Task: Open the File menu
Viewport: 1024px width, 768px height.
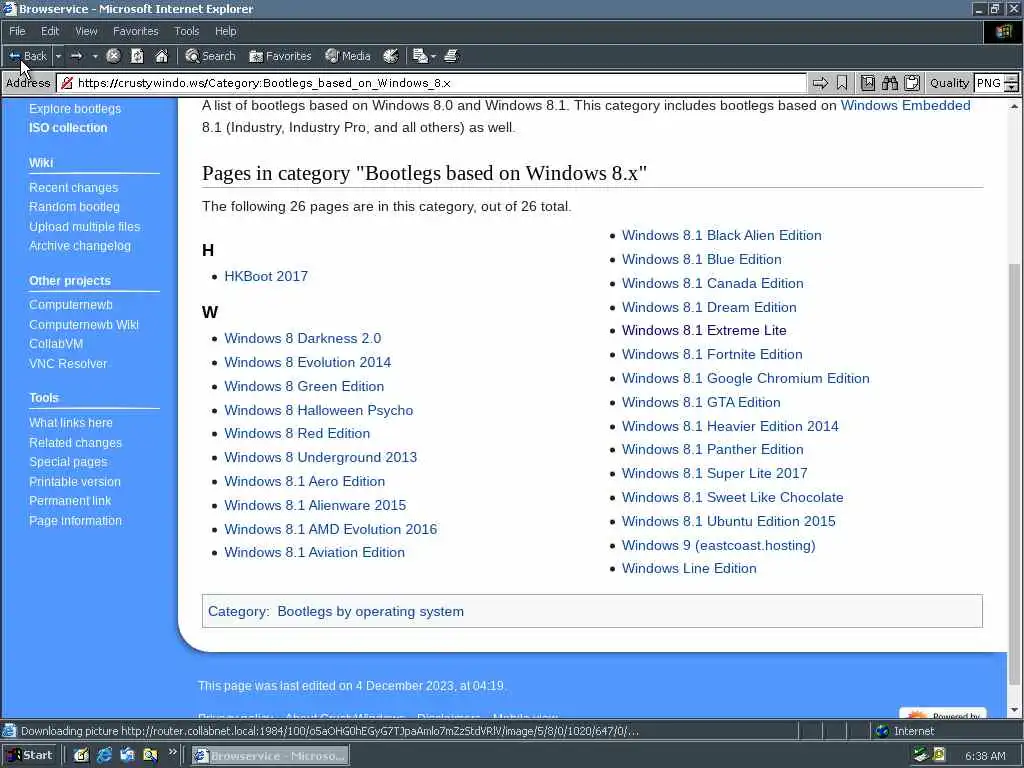Action: 17,31
